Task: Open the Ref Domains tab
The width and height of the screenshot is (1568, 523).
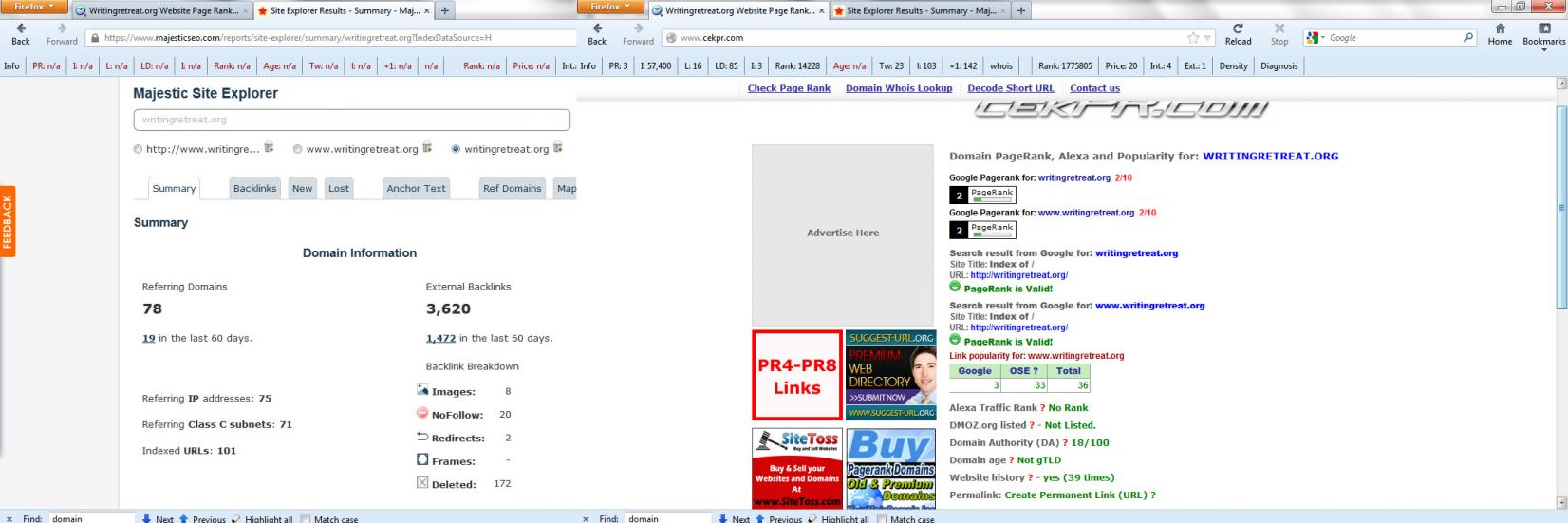Action: tap(512, 188)
